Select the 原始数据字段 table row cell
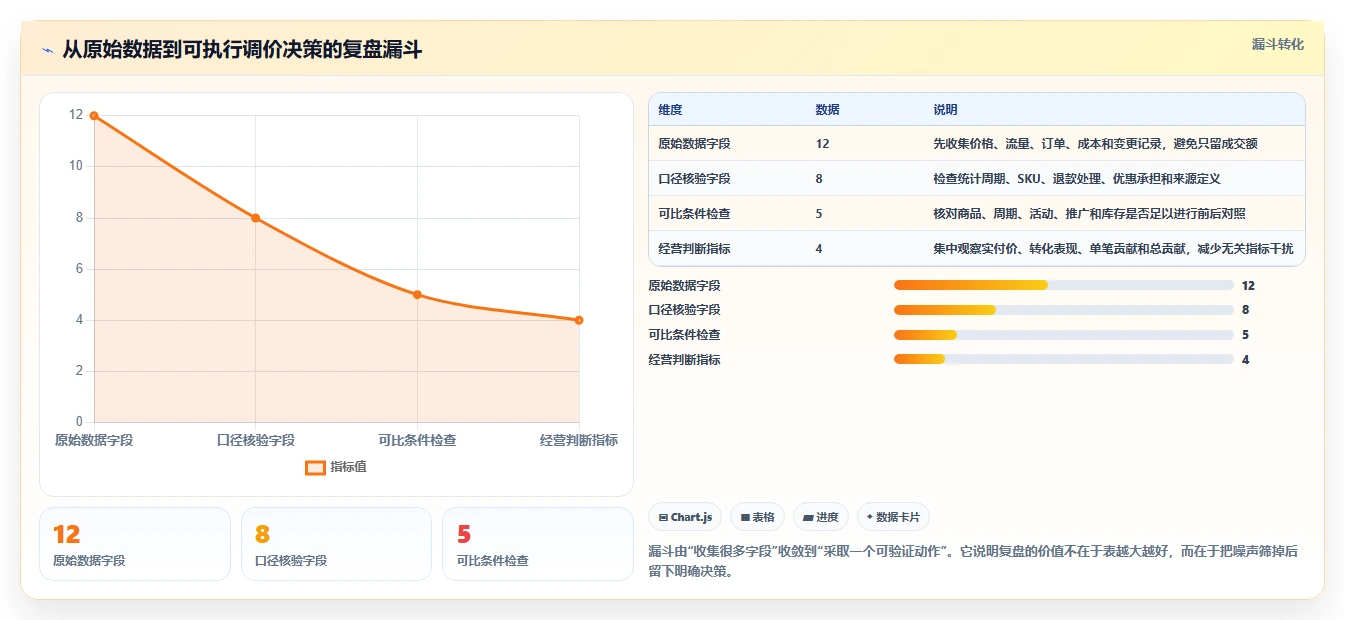This screenshot has height=620, width=1345. click(694, 144)
